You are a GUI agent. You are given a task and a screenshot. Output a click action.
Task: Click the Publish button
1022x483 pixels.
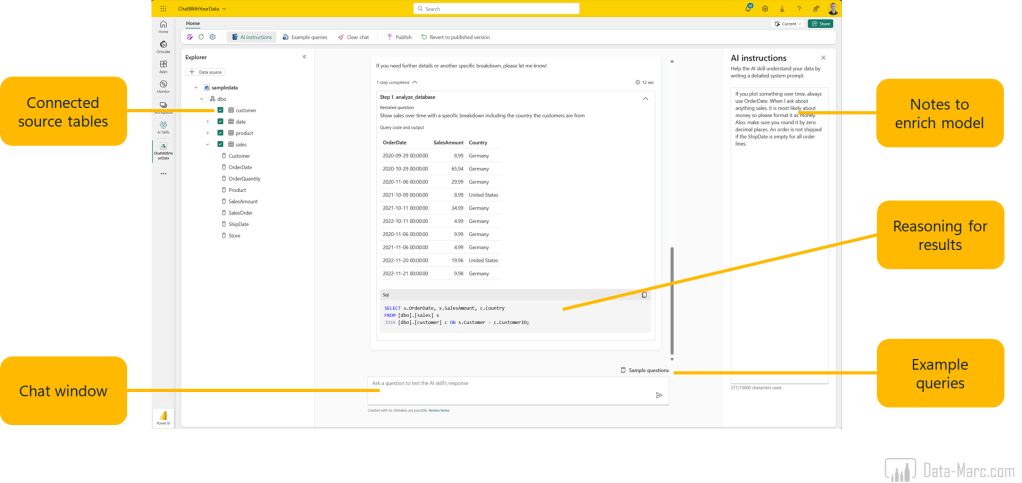(398, 37)
